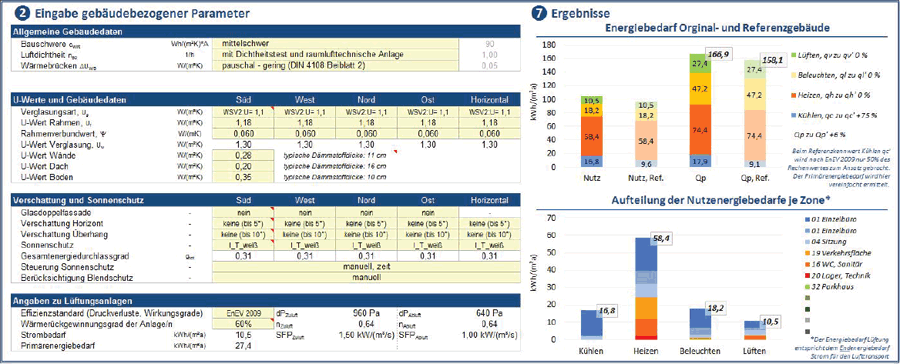The height and width of the screenshot is (364, 900).
Task: Open Steuerung Sonnenschutz manuell, zeit selector
Action: pyautogui.click(x=366, y=268)
